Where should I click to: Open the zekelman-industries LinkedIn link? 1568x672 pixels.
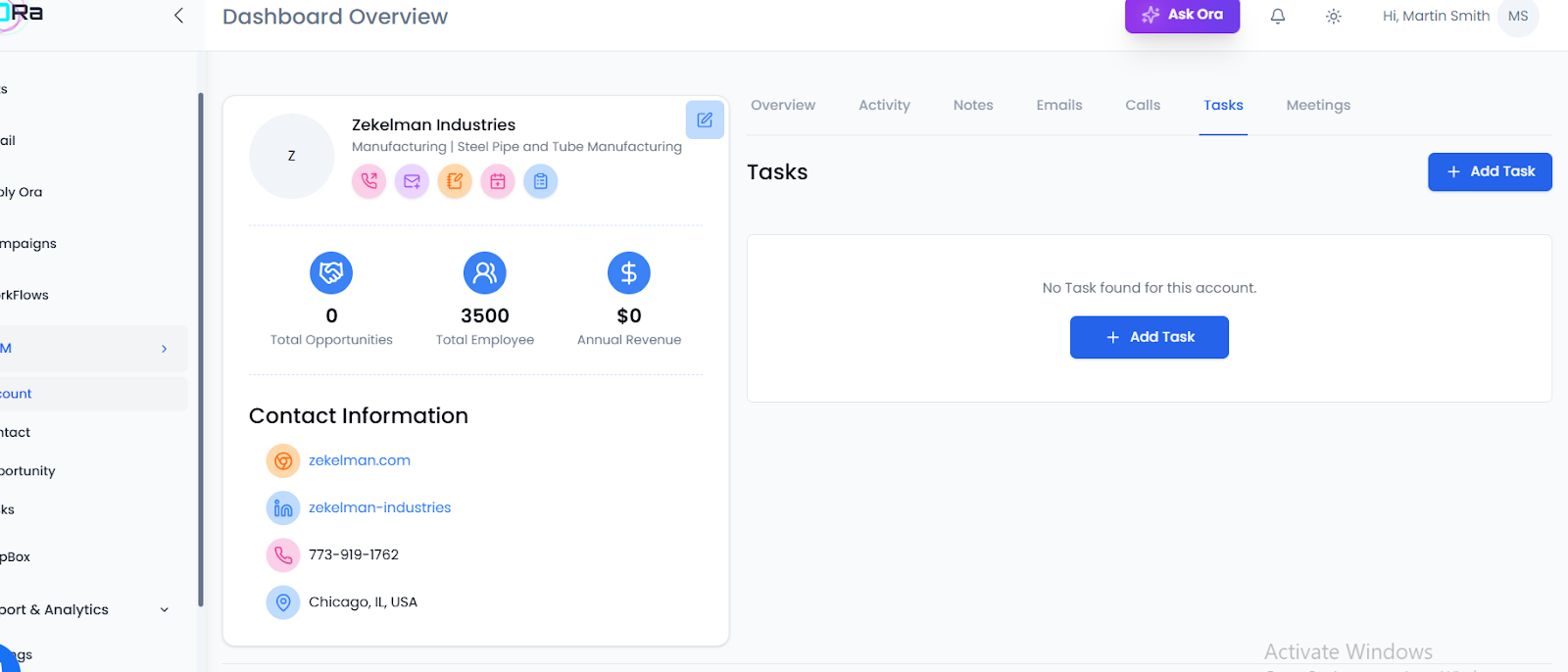[x=380, y=507]
